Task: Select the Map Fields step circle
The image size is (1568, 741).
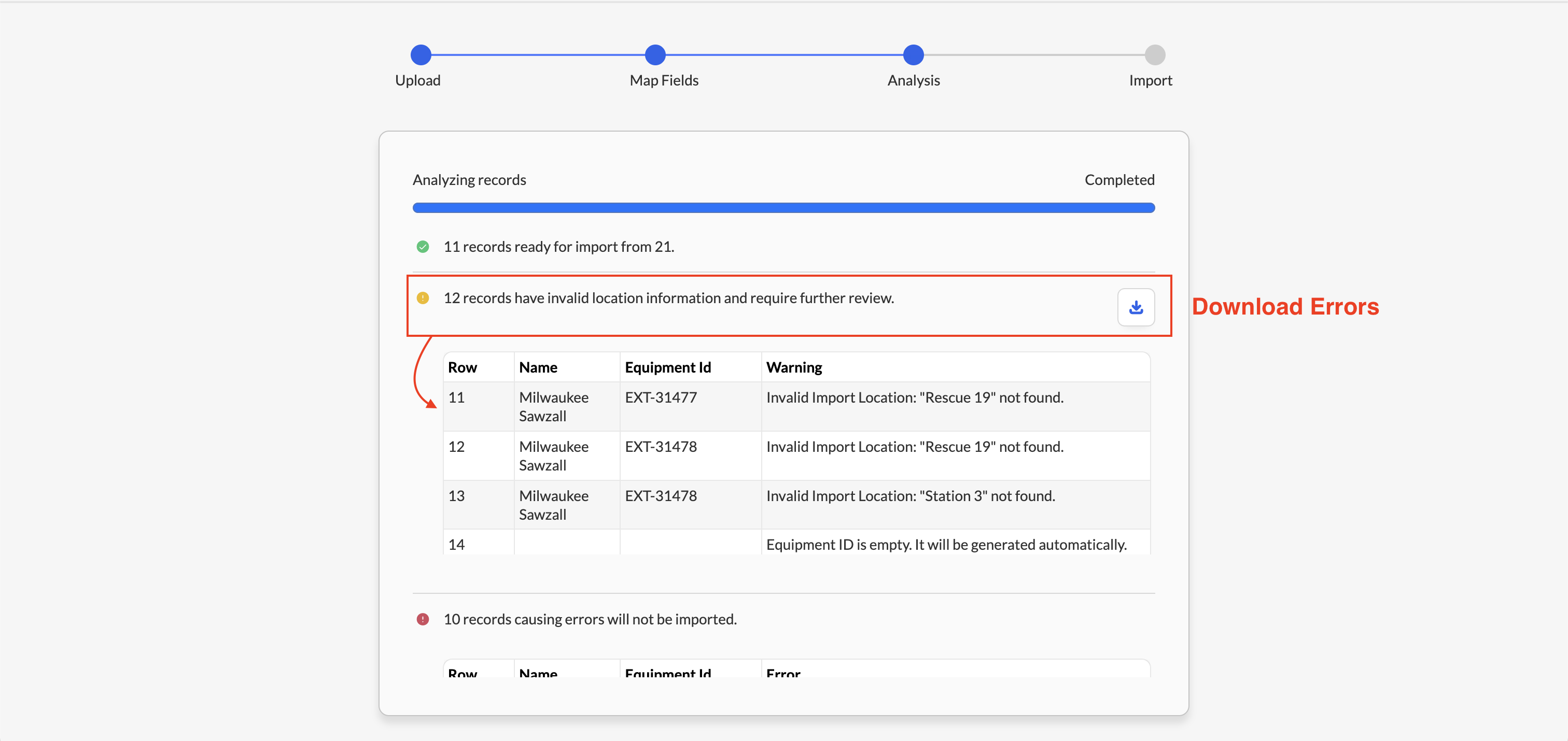Action: [655, 55]
